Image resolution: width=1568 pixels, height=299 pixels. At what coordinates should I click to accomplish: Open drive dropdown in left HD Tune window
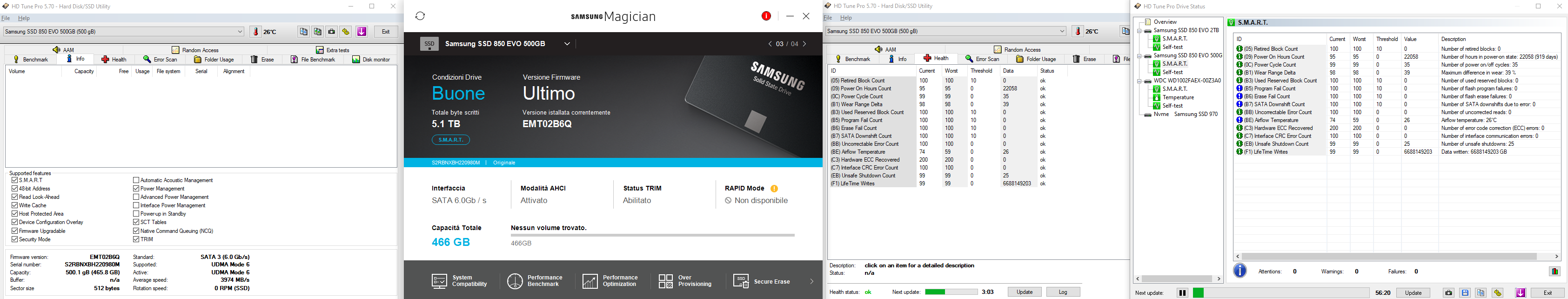coord(240,32)
